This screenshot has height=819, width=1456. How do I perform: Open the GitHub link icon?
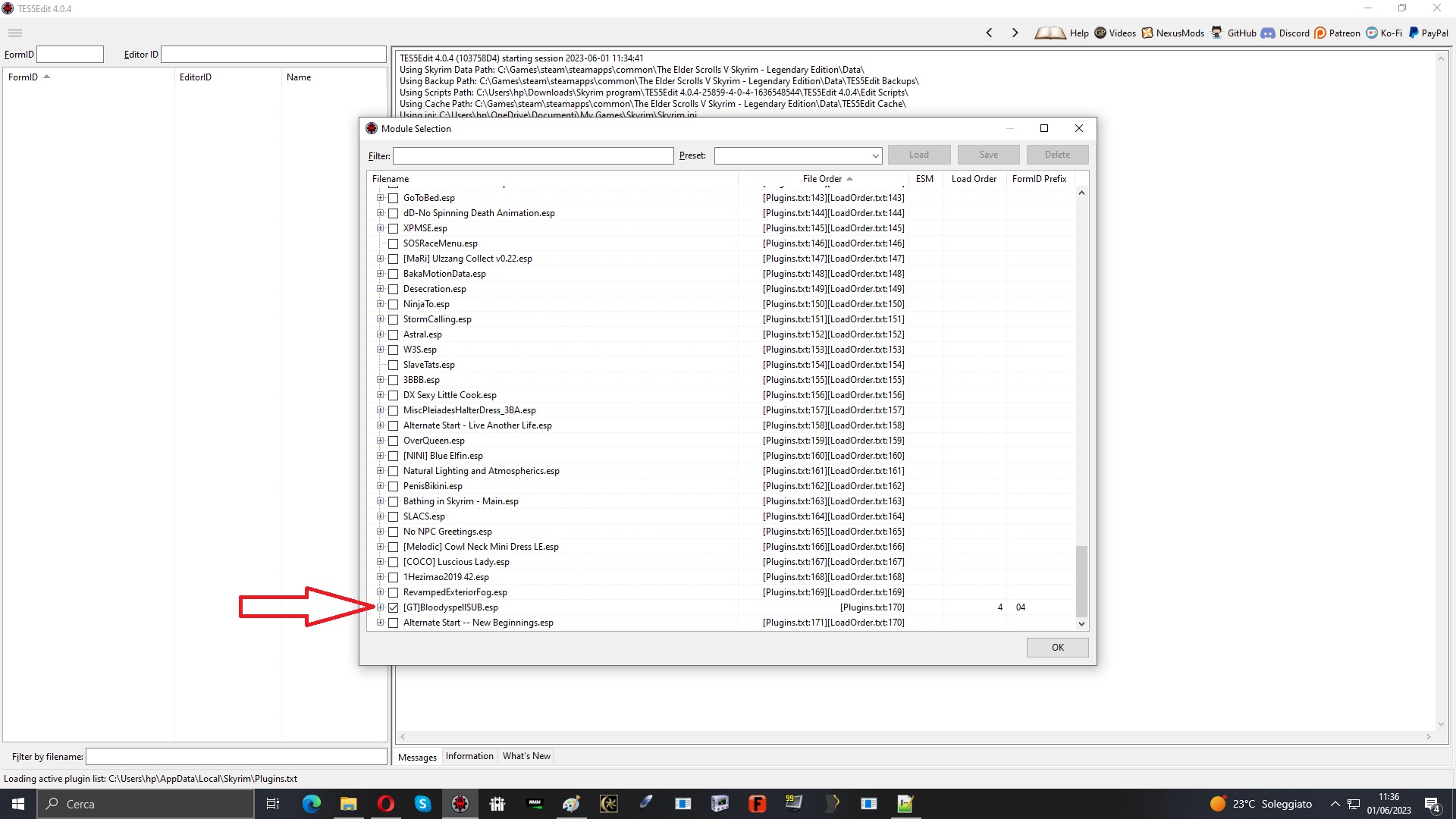1216,33
